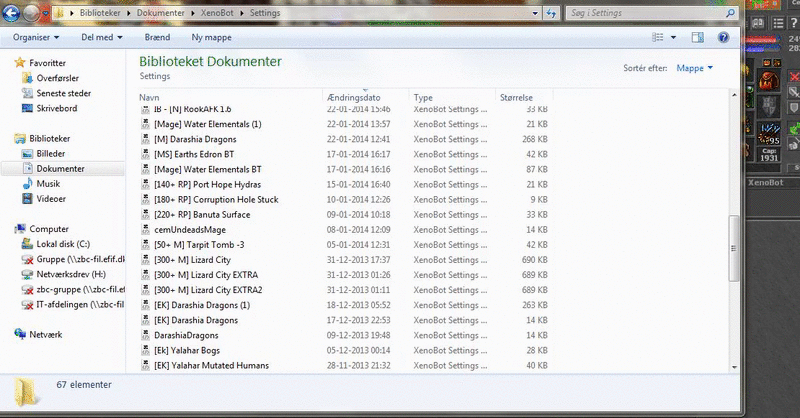Click the Brænd toolbar button
Viewport: 800px width, 418px height.
pos(157,37)
